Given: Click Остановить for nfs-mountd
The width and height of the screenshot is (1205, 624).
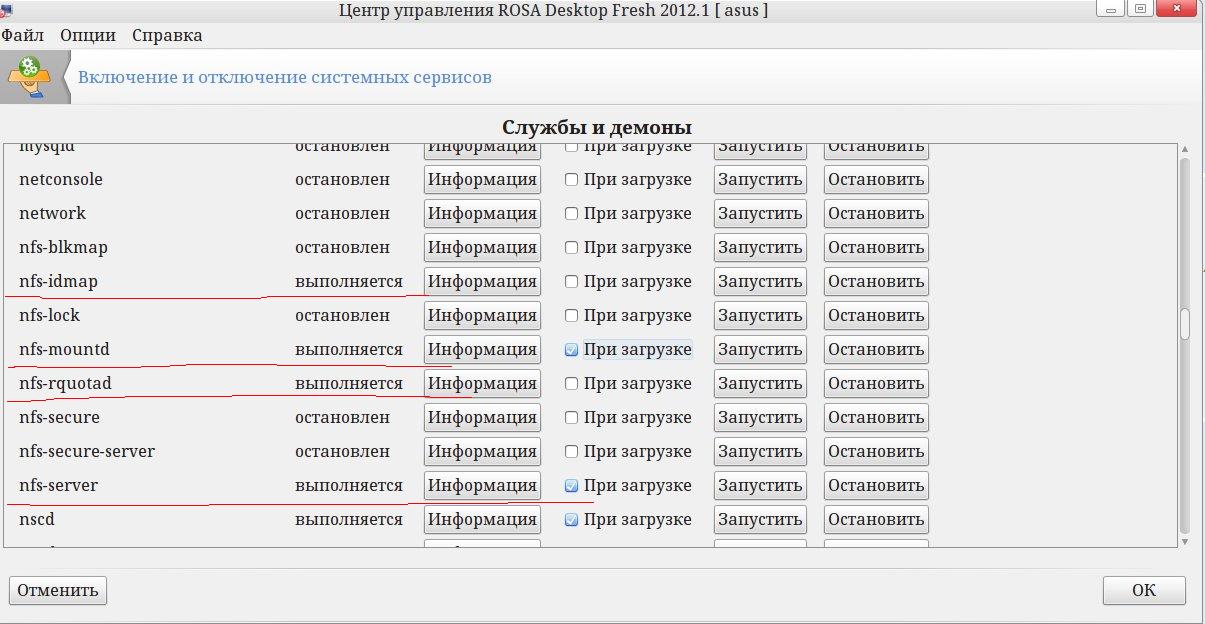Looking at the screenshot, I should coord(876,350).
